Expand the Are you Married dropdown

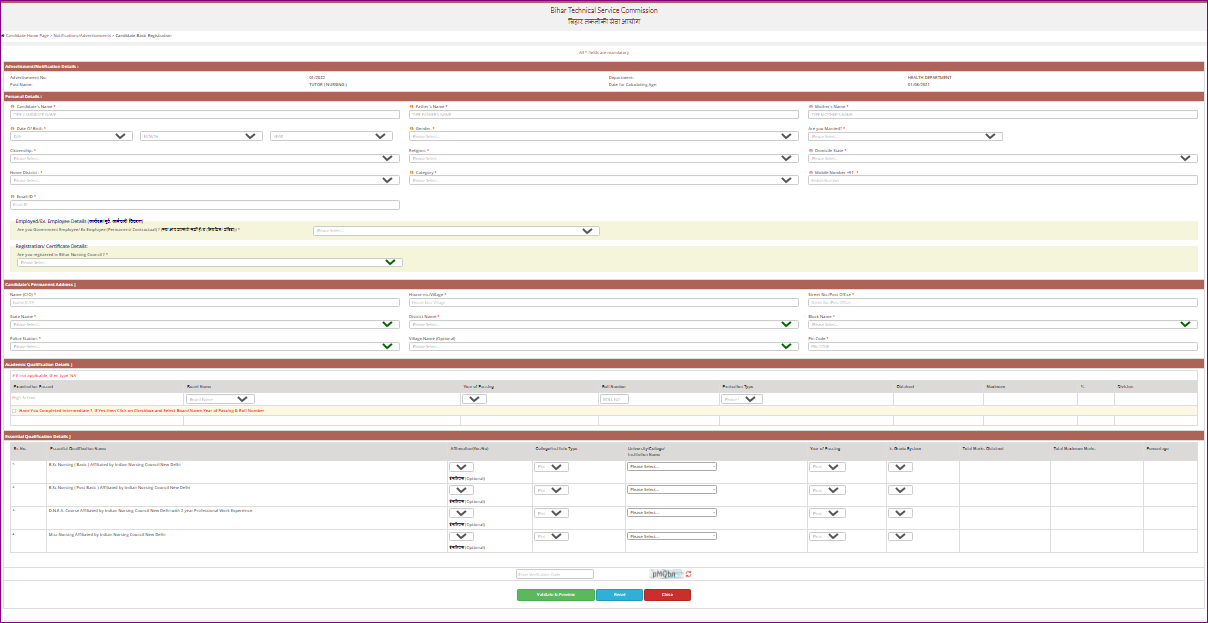point(905,136)
